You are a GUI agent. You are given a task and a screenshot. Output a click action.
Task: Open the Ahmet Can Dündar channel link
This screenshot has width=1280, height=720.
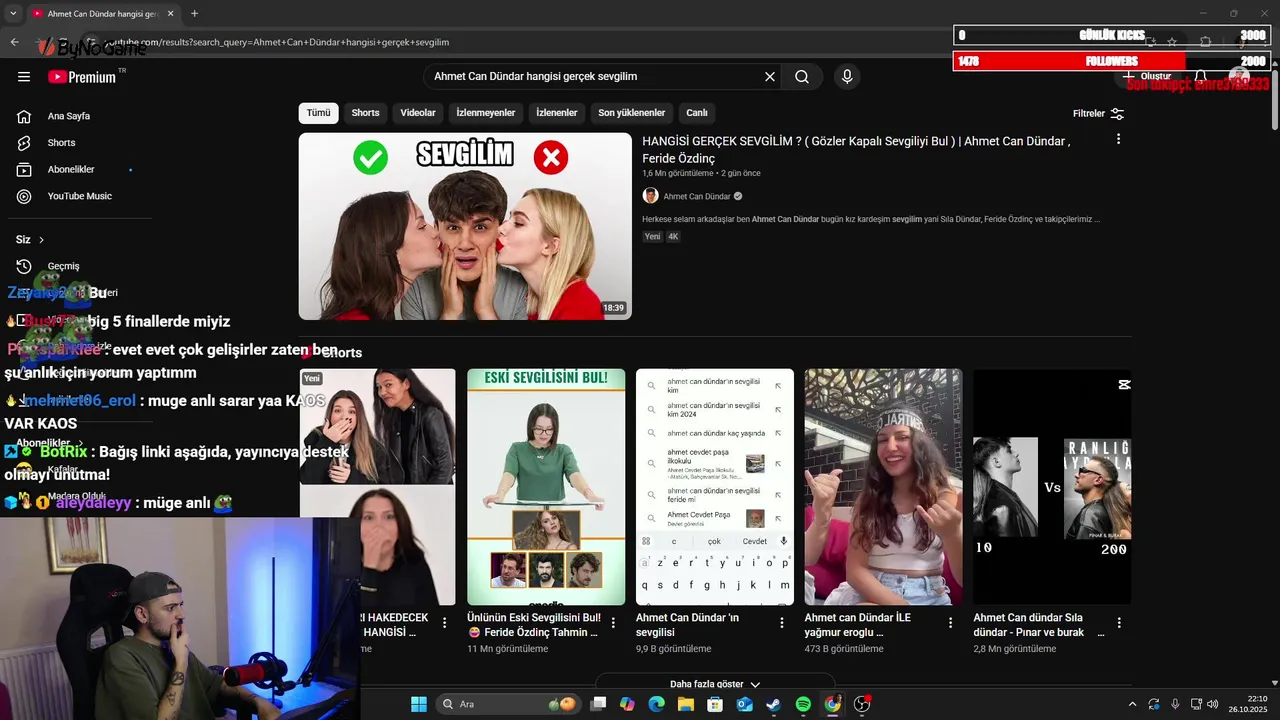pyautogui.click(x=697, y=197)
